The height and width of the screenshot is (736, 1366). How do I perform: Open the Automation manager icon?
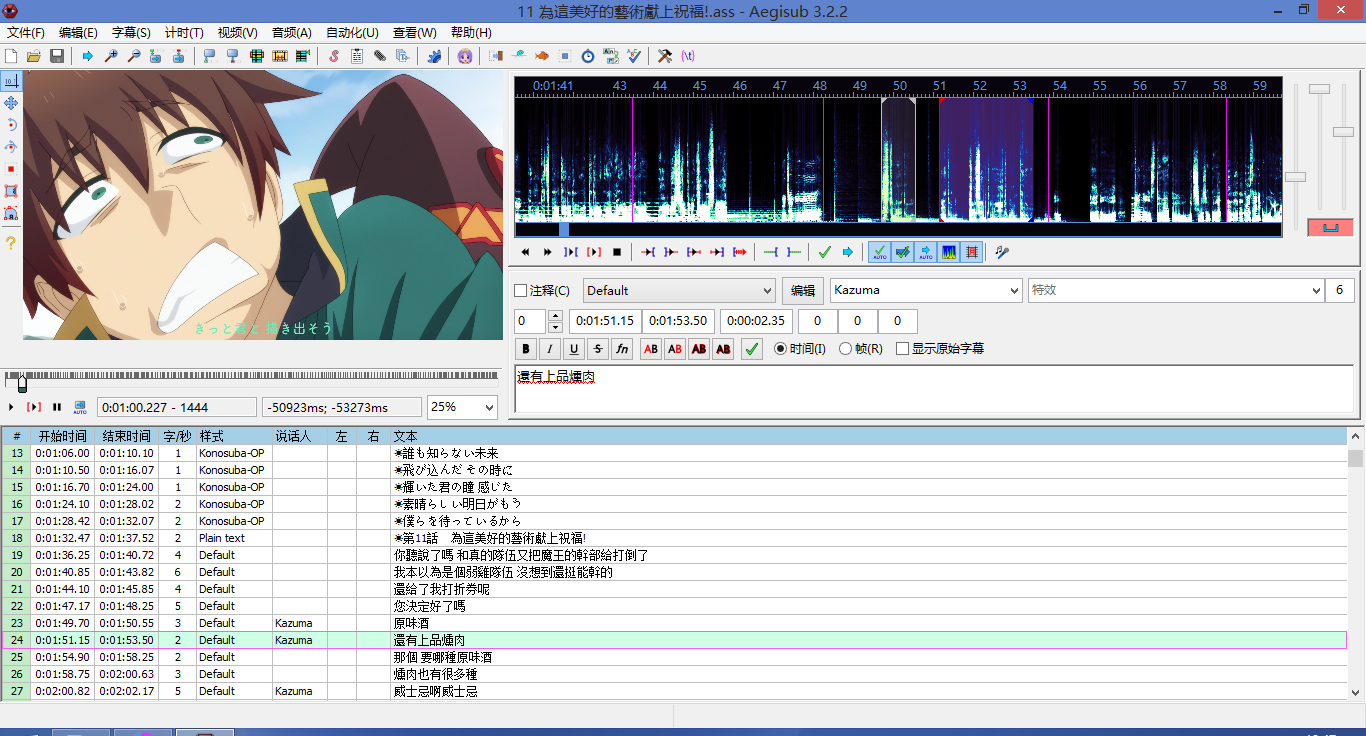[434, 56]
